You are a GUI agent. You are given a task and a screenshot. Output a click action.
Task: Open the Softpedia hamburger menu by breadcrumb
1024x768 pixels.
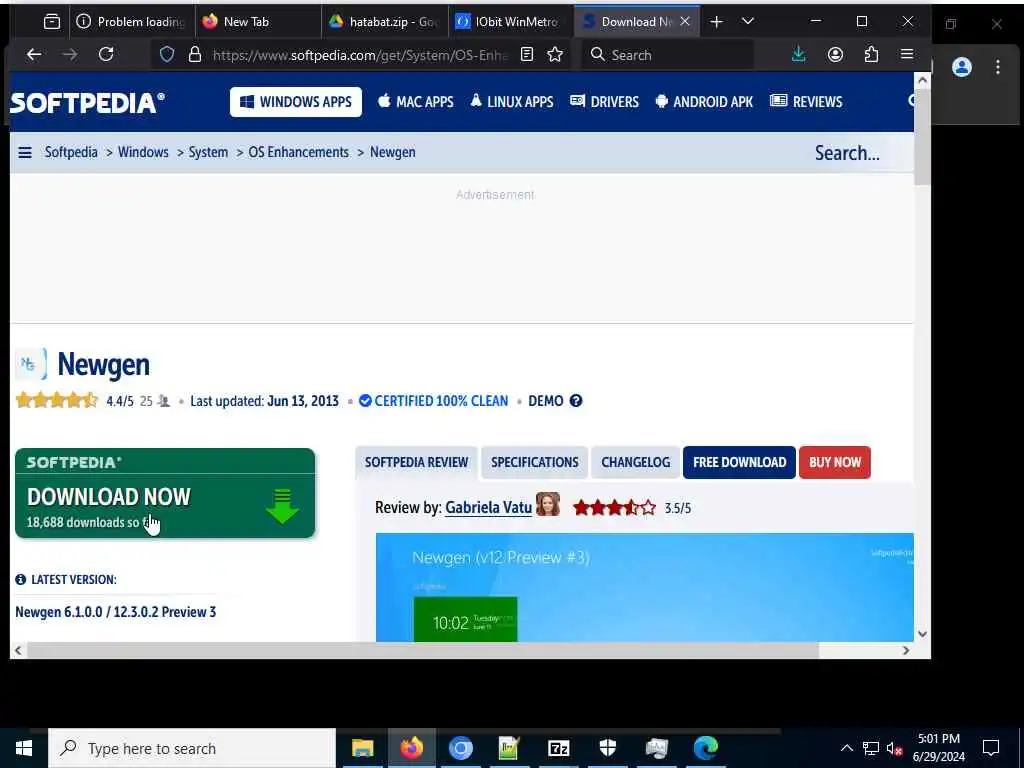[25, 153]
